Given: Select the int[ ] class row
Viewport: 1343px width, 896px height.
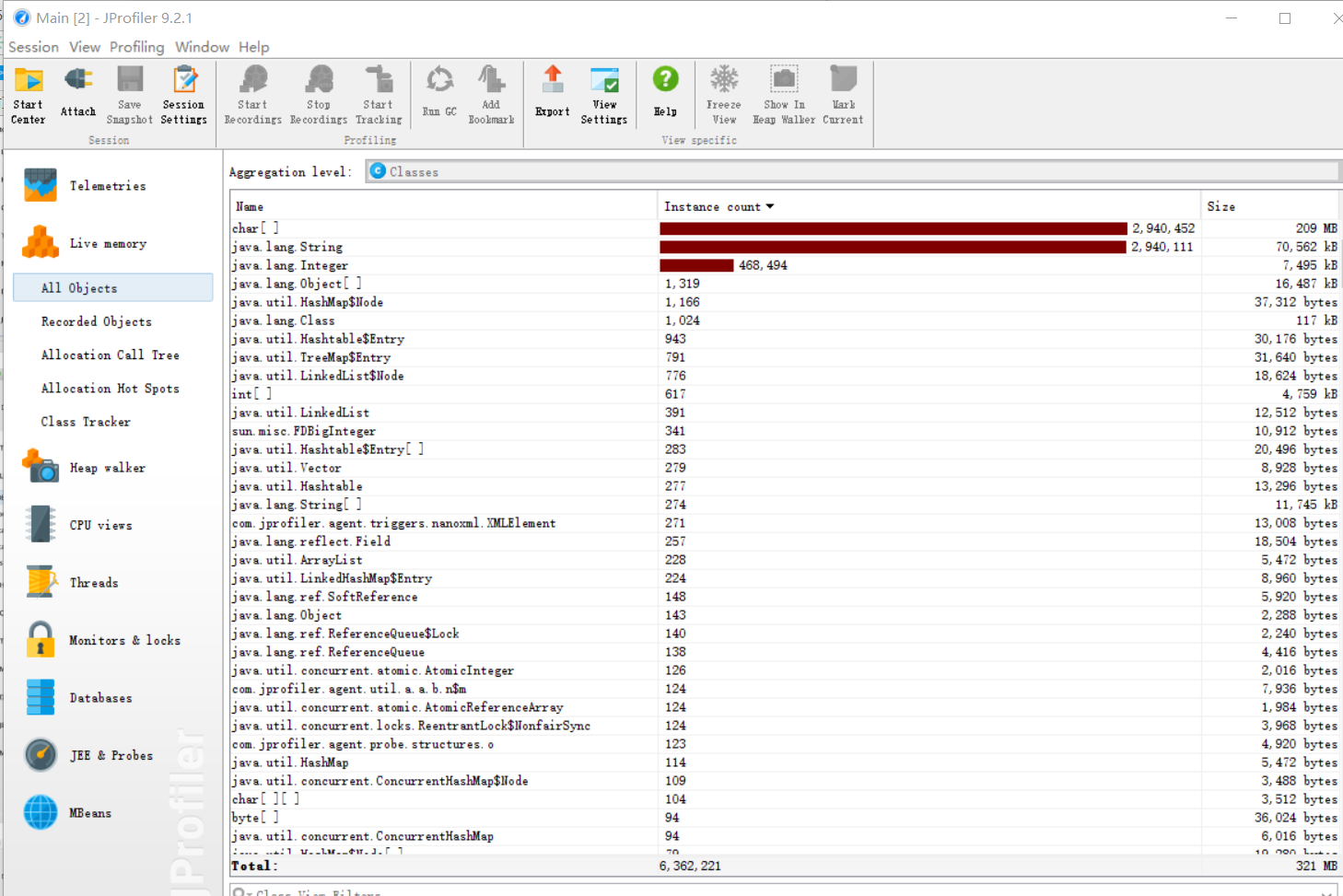Looking at the screenshot, I should (x=785, y=394).
